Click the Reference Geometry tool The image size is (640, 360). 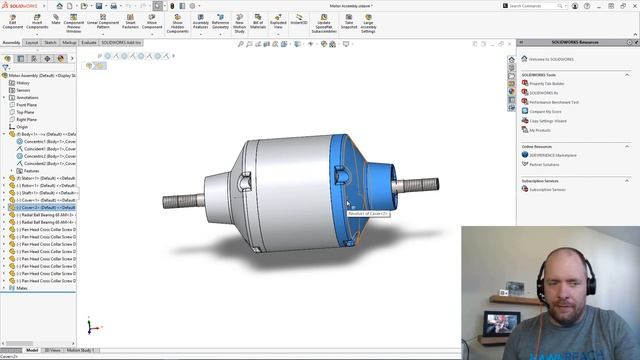click(220, 22)
